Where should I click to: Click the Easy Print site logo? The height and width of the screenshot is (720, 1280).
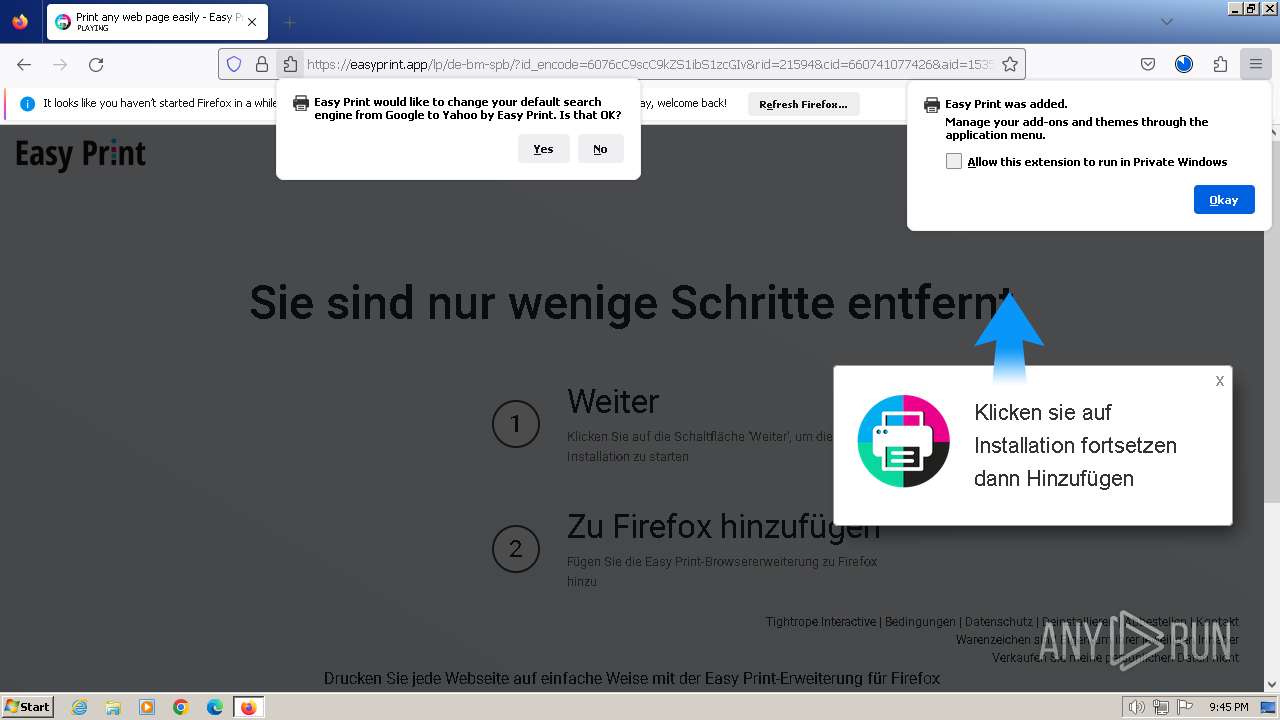point(81,154)
